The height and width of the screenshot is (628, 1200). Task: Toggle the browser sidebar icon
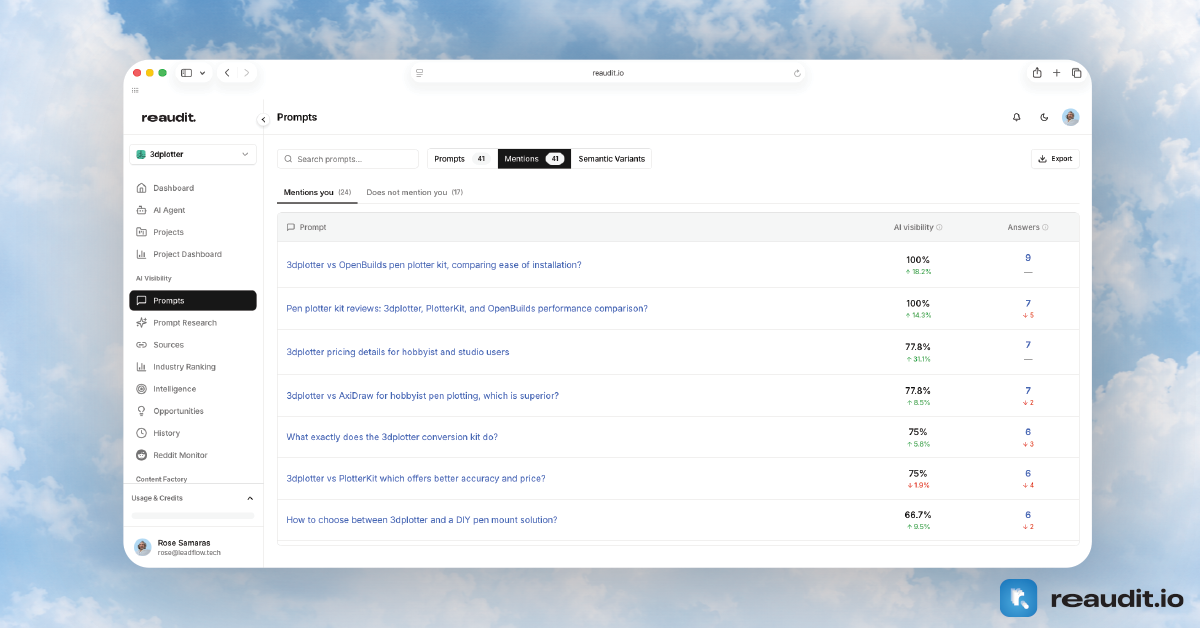click(186, 73)
